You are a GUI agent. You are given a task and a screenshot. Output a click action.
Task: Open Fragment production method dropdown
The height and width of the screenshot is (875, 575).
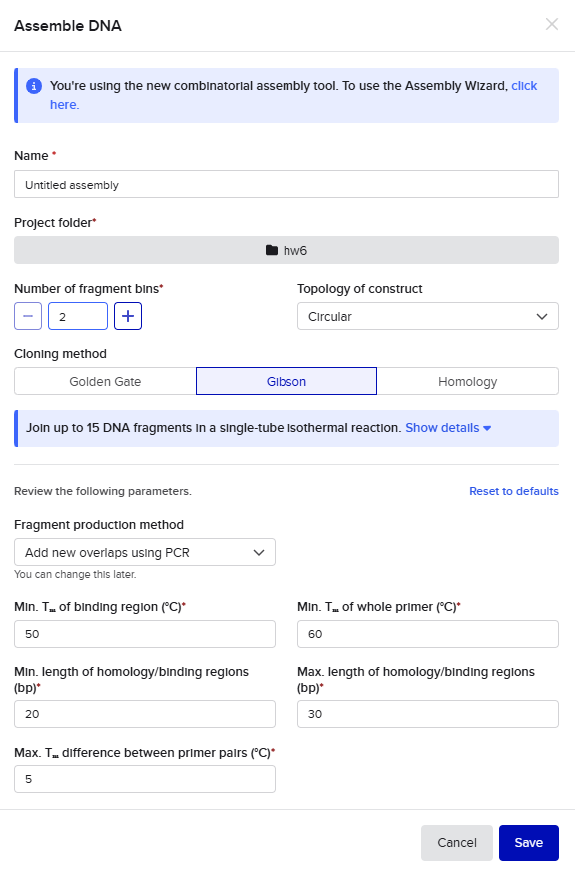point(145,552)
